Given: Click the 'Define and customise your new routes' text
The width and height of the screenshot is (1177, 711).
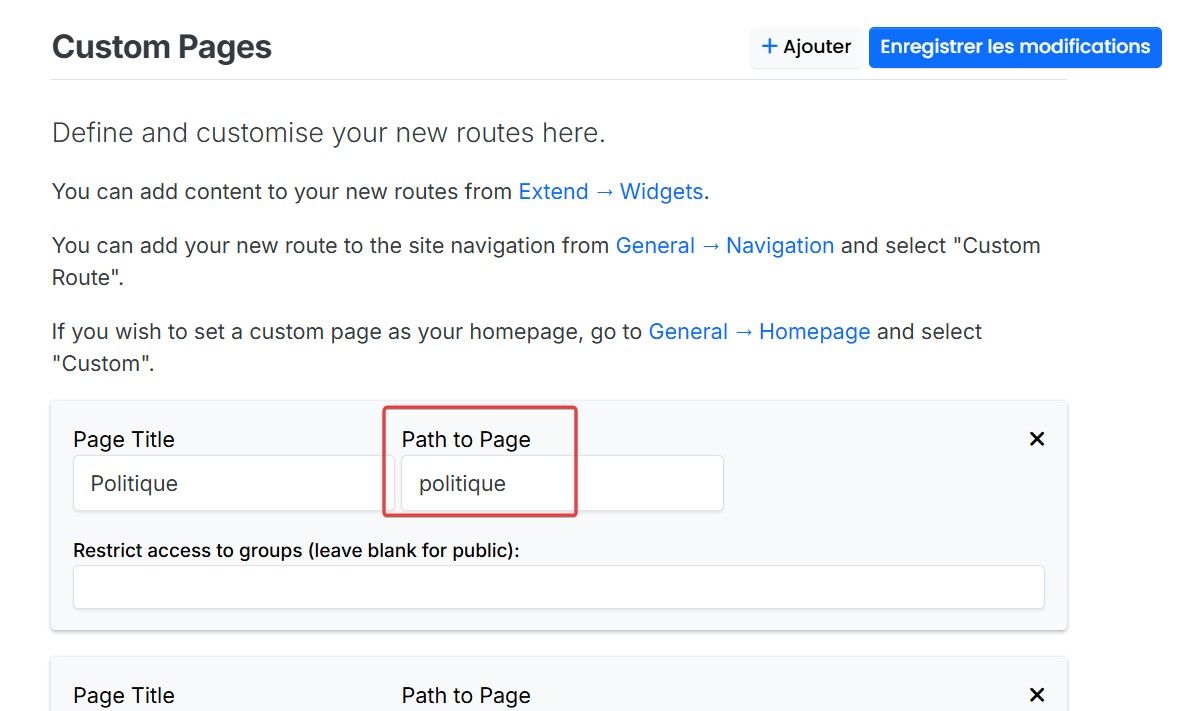Looking at the screenshot, I should tap(328, 133).
